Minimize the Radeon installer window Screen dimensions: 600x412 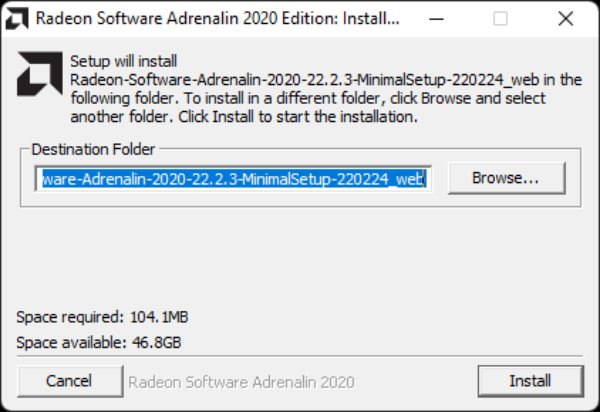point(436,18)
